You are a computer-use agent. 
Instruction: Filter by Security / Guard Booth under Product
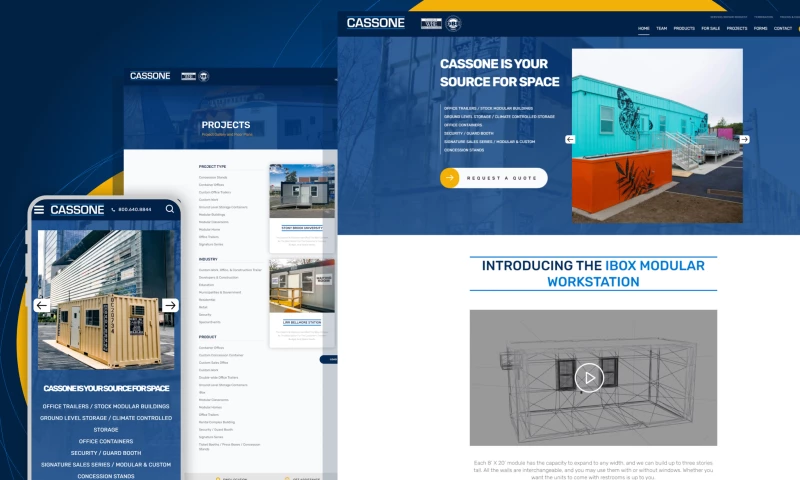tap(216, 430)
